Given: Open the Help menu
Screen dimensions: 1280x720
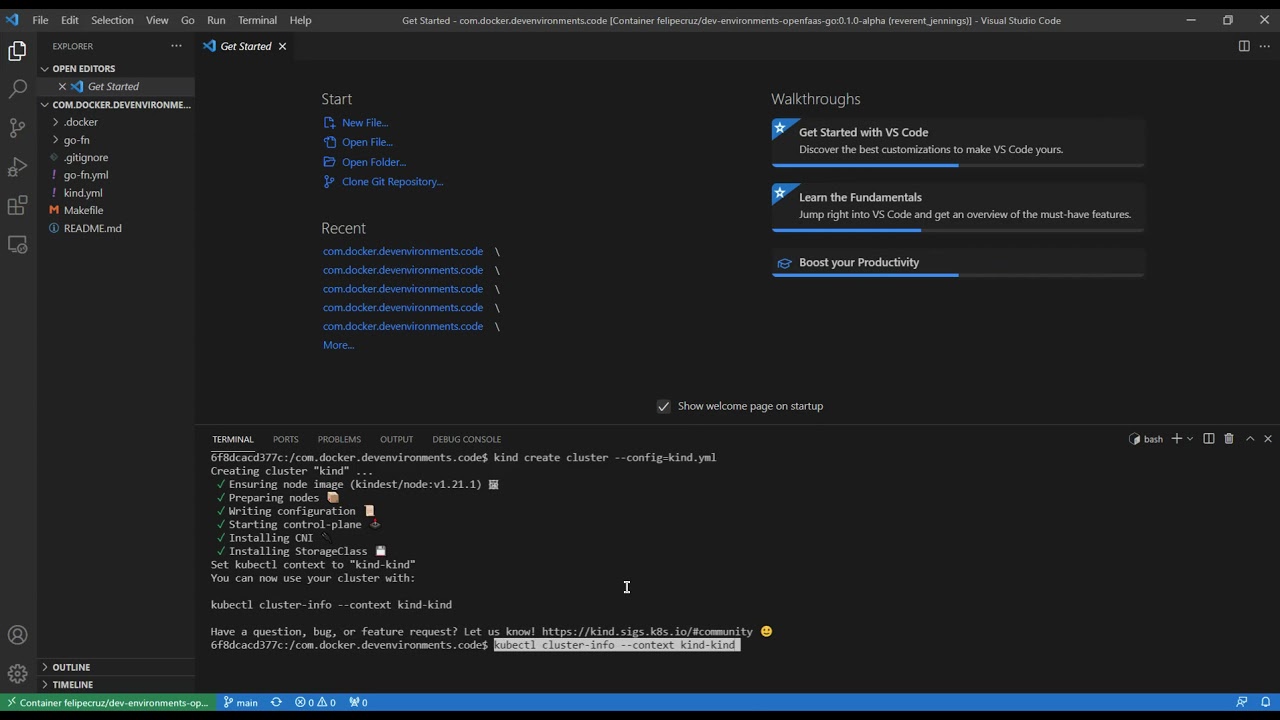Looking at the screenshot, I should point(300,20).
